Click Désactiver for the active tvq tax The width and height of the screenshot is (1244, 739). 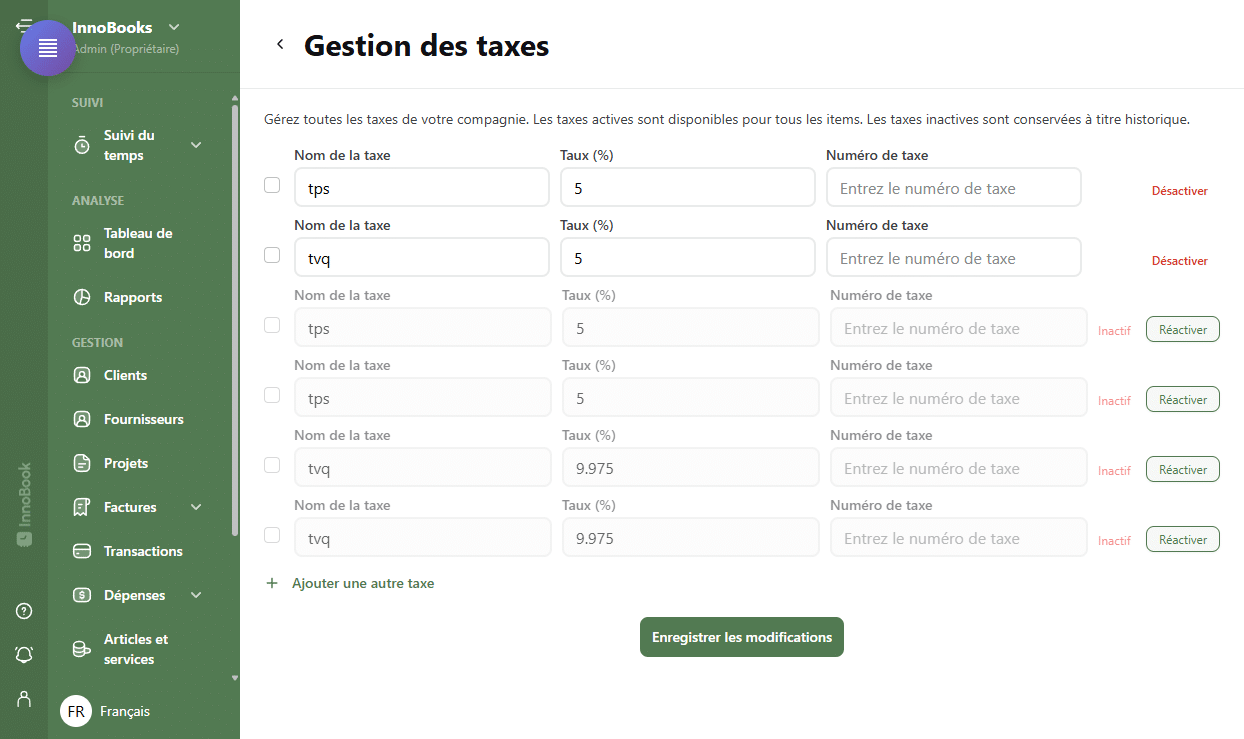[x=1180, y=261]
